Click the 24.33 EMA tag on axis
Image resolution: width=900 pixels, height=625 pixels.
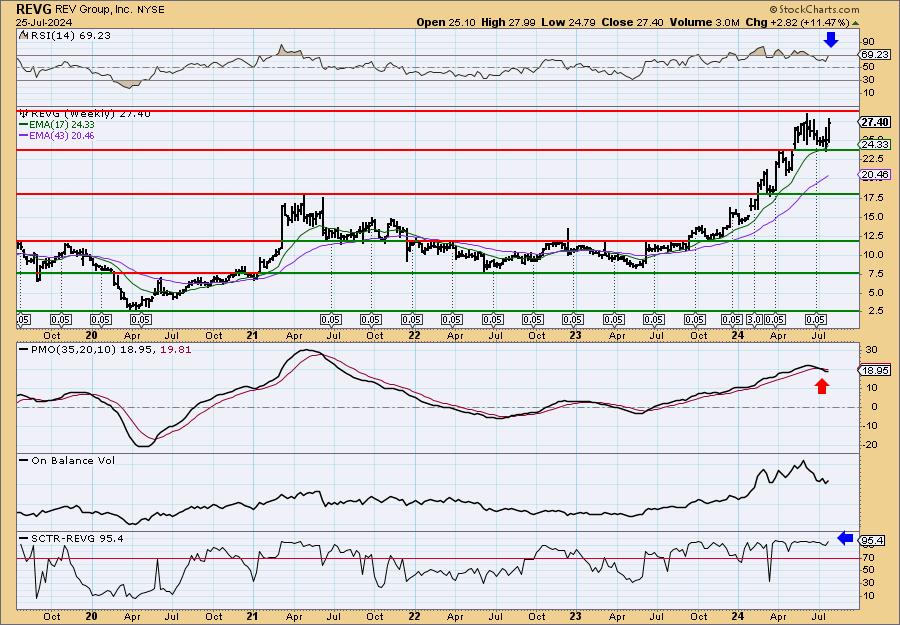(875, 144)
